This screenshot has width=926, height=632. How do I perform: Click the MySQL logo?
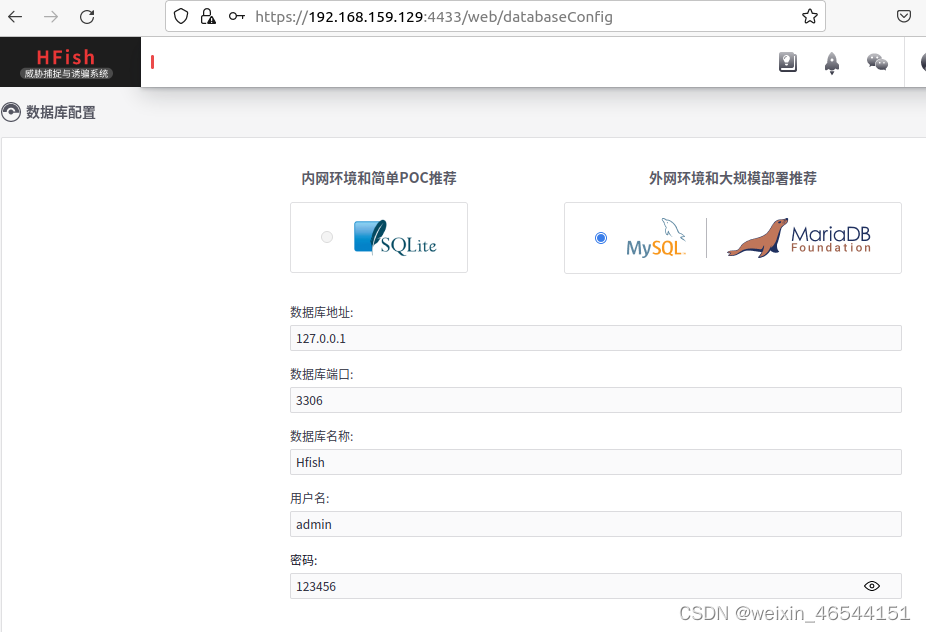point(656,237)
